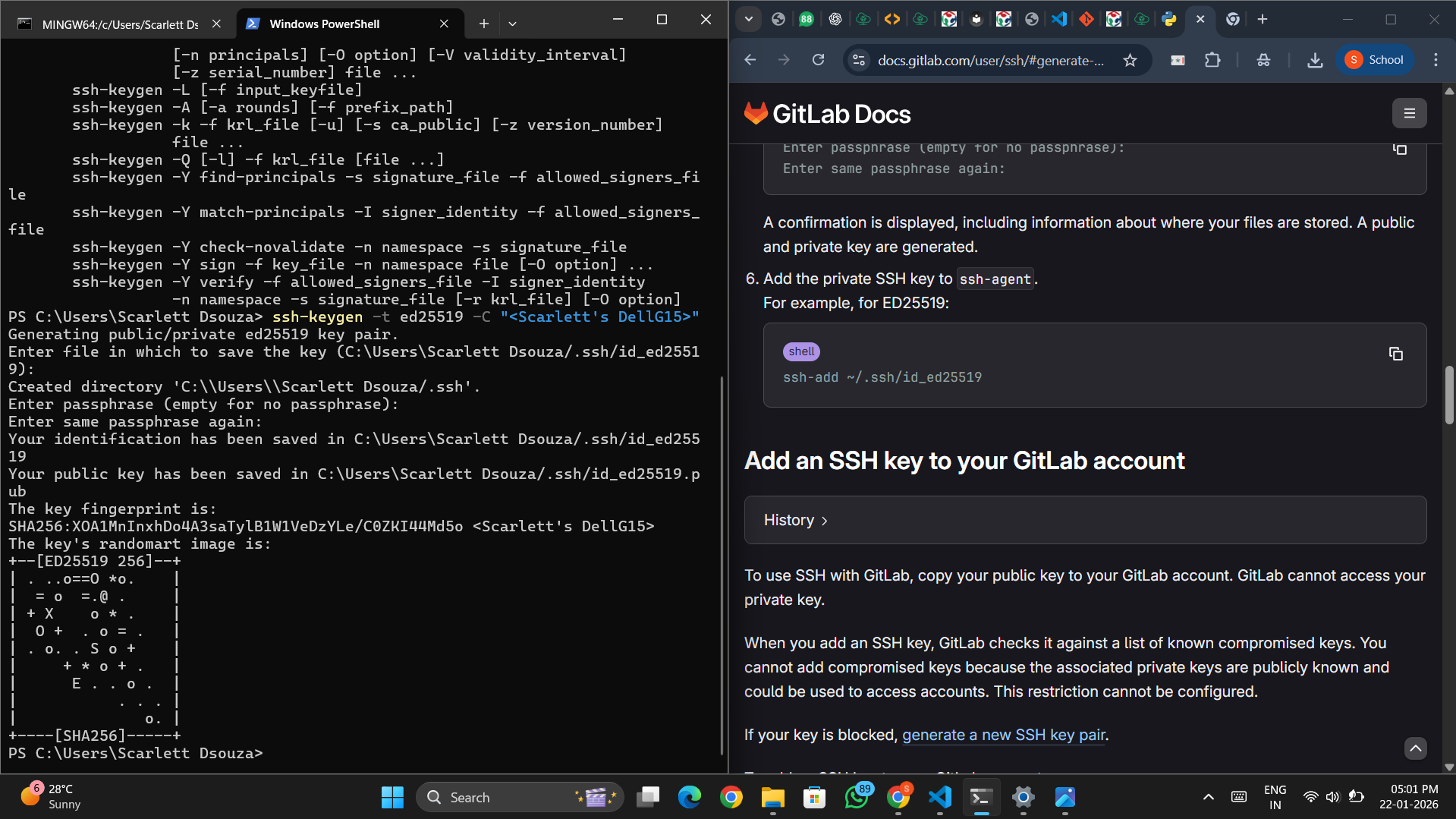Copy the passphrase prompt code block

(1400, 149)
